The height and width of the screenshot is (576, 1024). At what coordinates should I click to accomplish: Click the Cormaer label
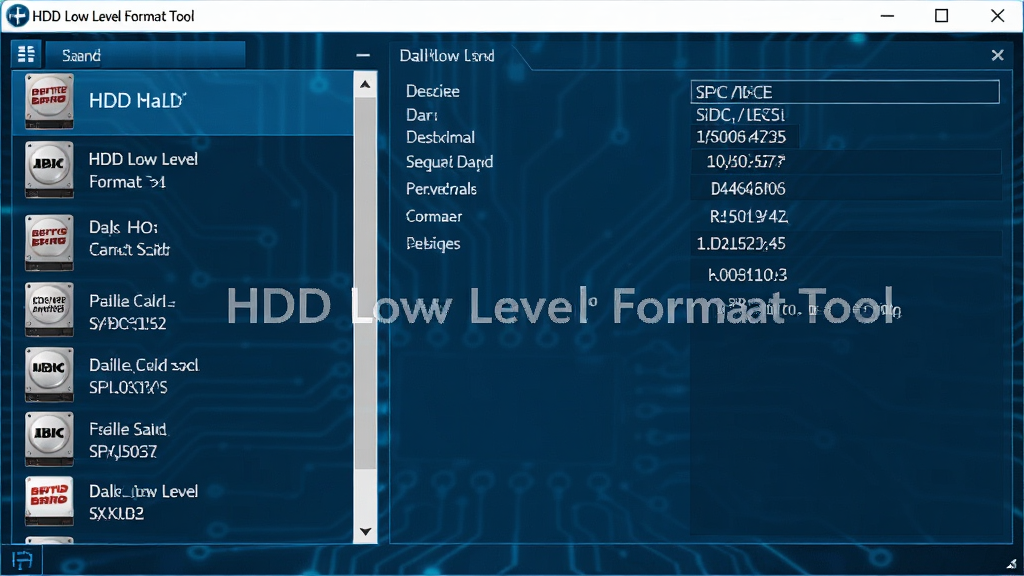coord(434,216)
